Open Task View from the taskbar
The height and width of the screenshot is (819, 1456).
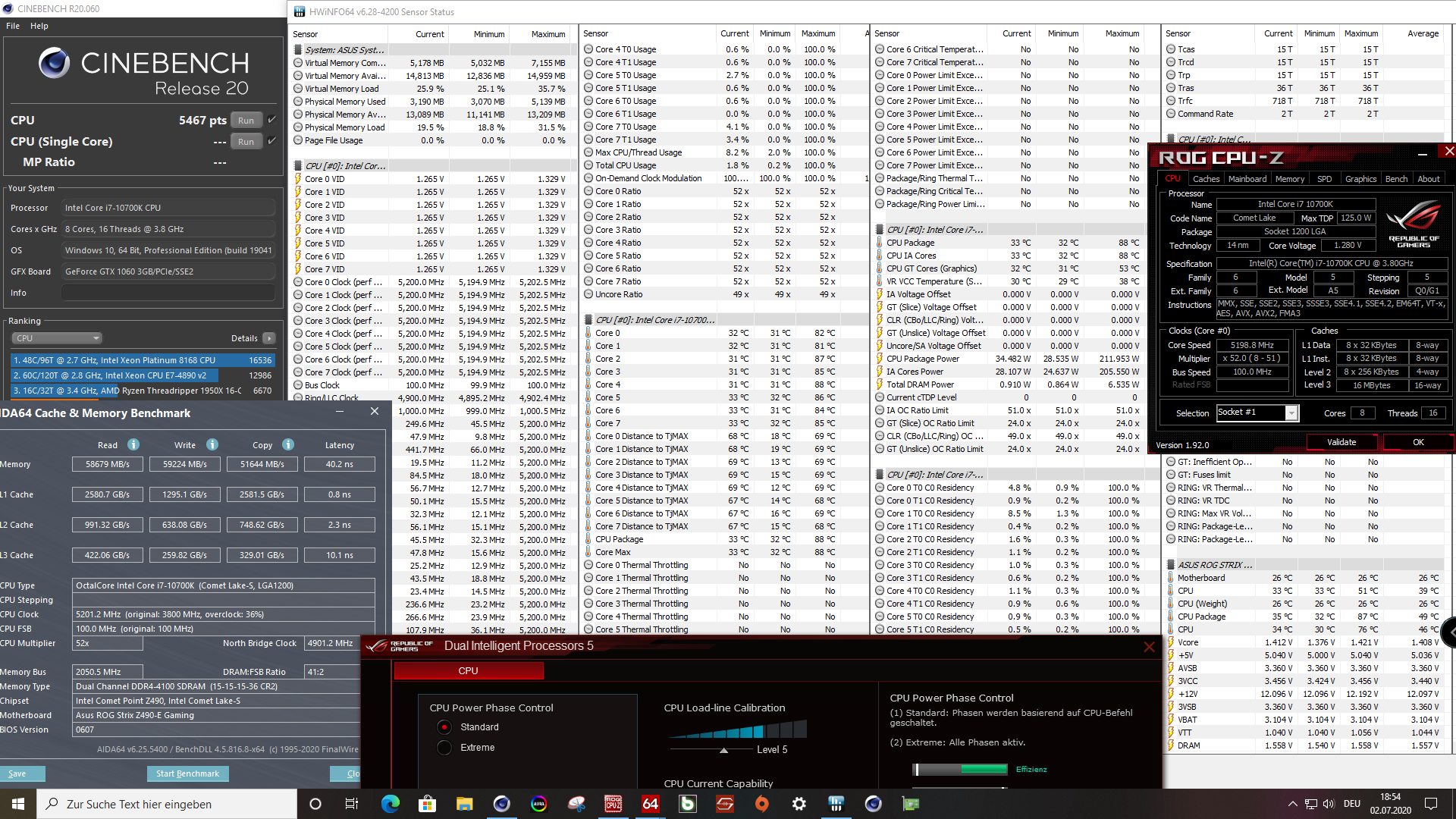coord(352,804)
